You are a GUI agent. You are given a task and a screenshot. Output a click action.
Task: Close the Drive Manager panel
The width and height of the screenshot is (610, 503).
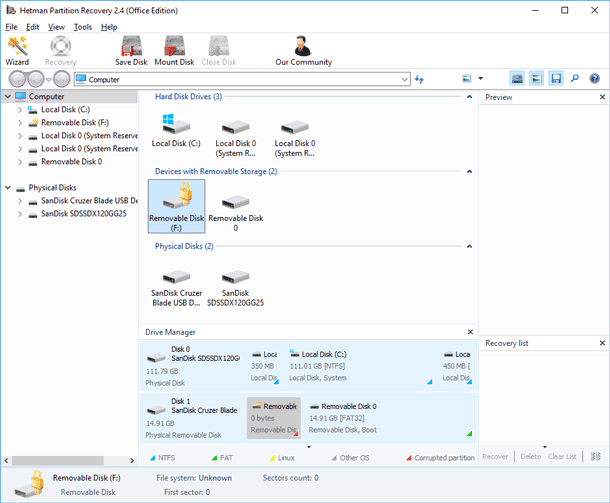pos(470,332)
